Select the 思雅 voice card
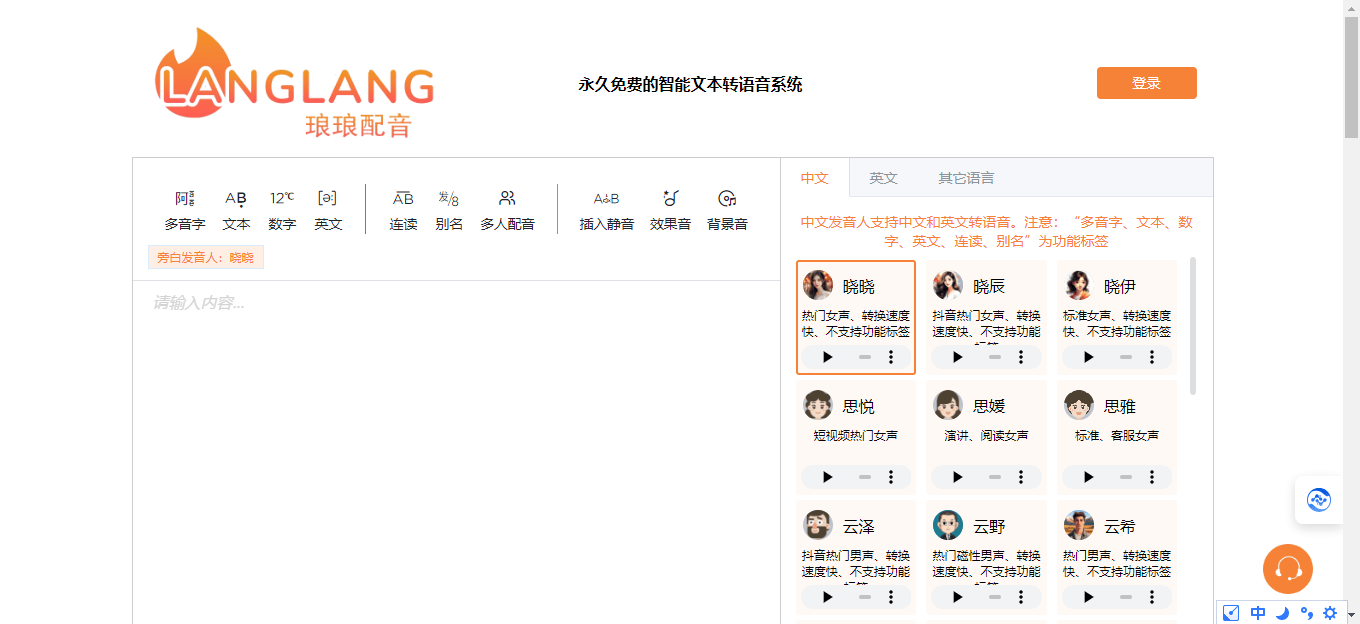Viewport: 1360px width, 624px height. click(x=1116, y=420)
